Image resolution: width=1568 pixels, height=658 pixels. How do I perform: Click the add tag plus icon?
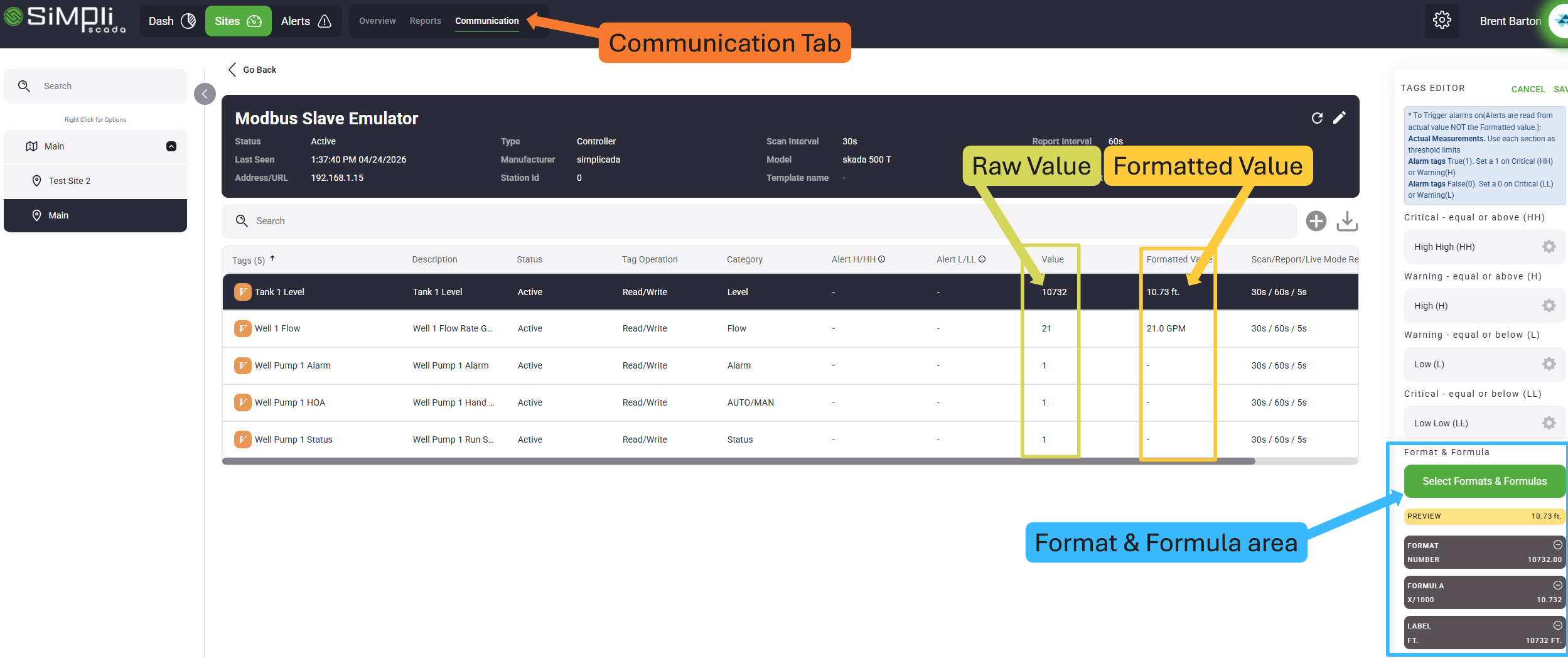click(x=1316, y=221)
